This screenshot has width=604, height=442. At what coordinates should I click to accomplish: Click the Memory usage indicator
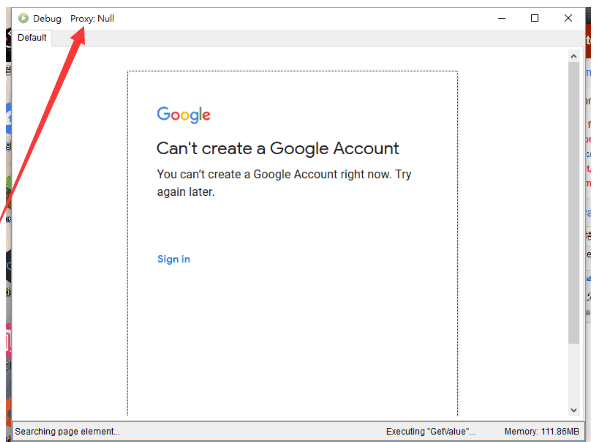click(x=541, y=431)
